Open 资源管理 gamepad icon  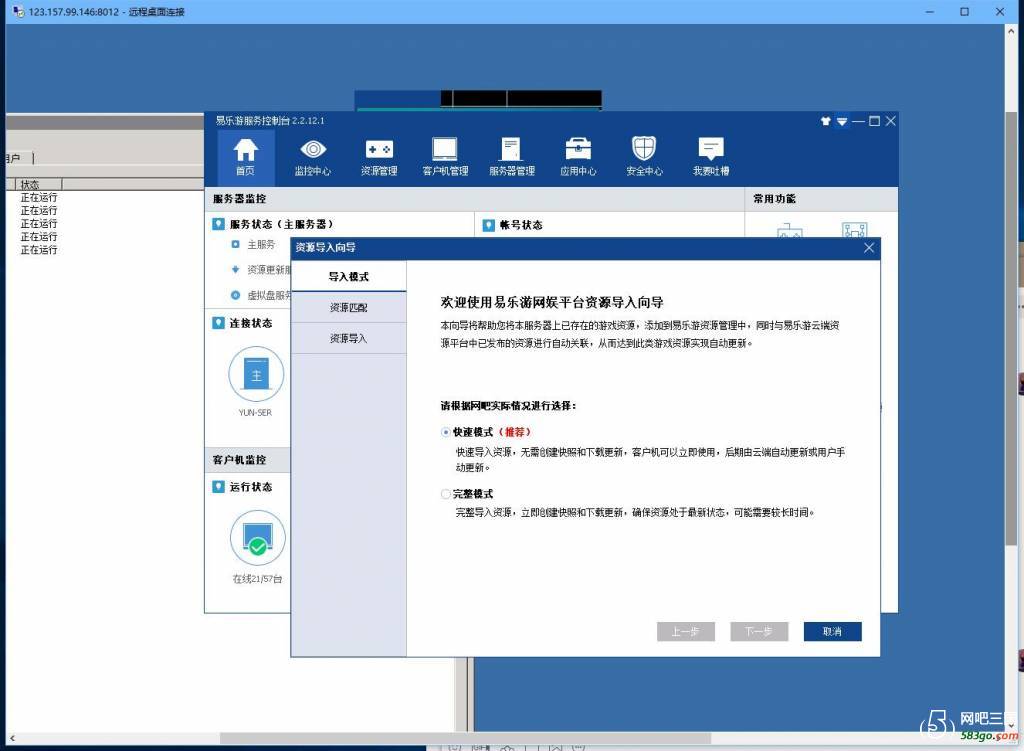point(379,157)
